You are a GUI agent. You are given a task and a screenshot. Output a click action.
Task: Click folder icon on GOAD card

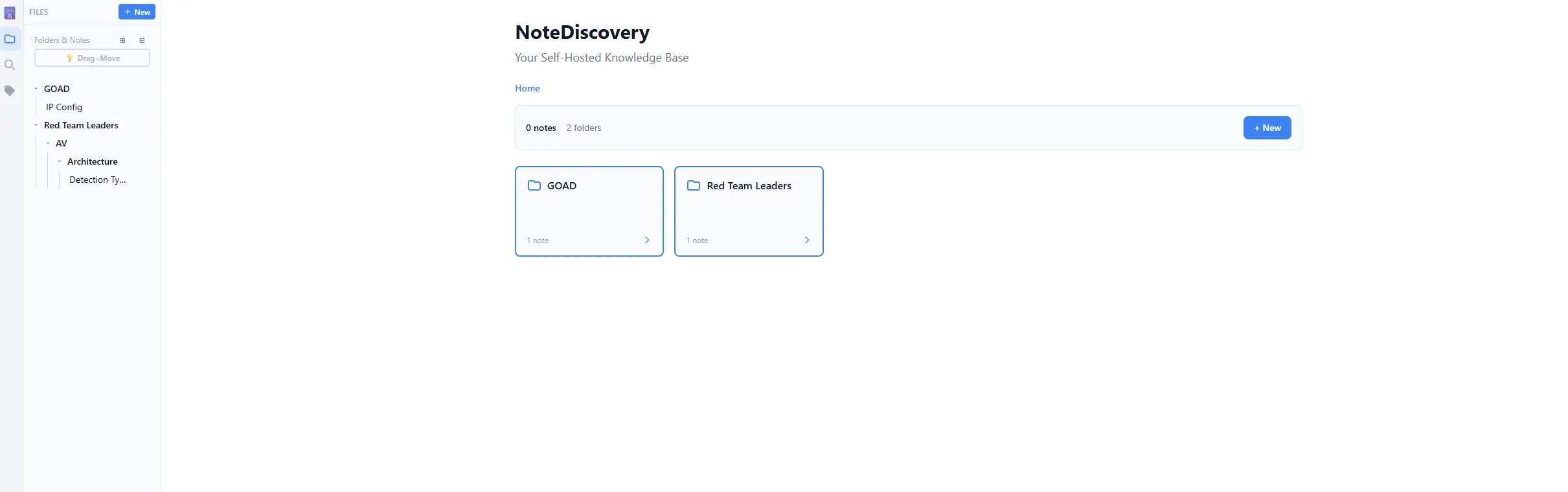tap(534, 185)
